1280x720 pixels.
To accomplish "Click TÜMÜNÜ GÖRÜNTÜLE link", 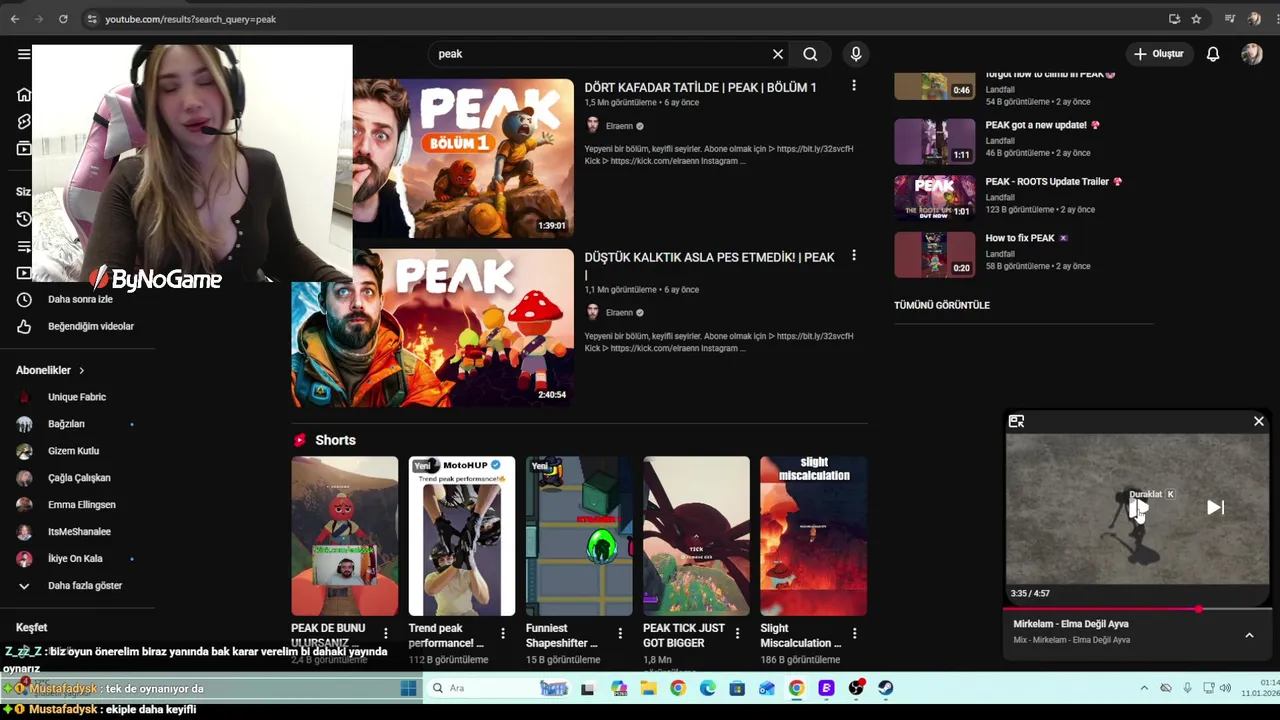I will tap(941, 305).
